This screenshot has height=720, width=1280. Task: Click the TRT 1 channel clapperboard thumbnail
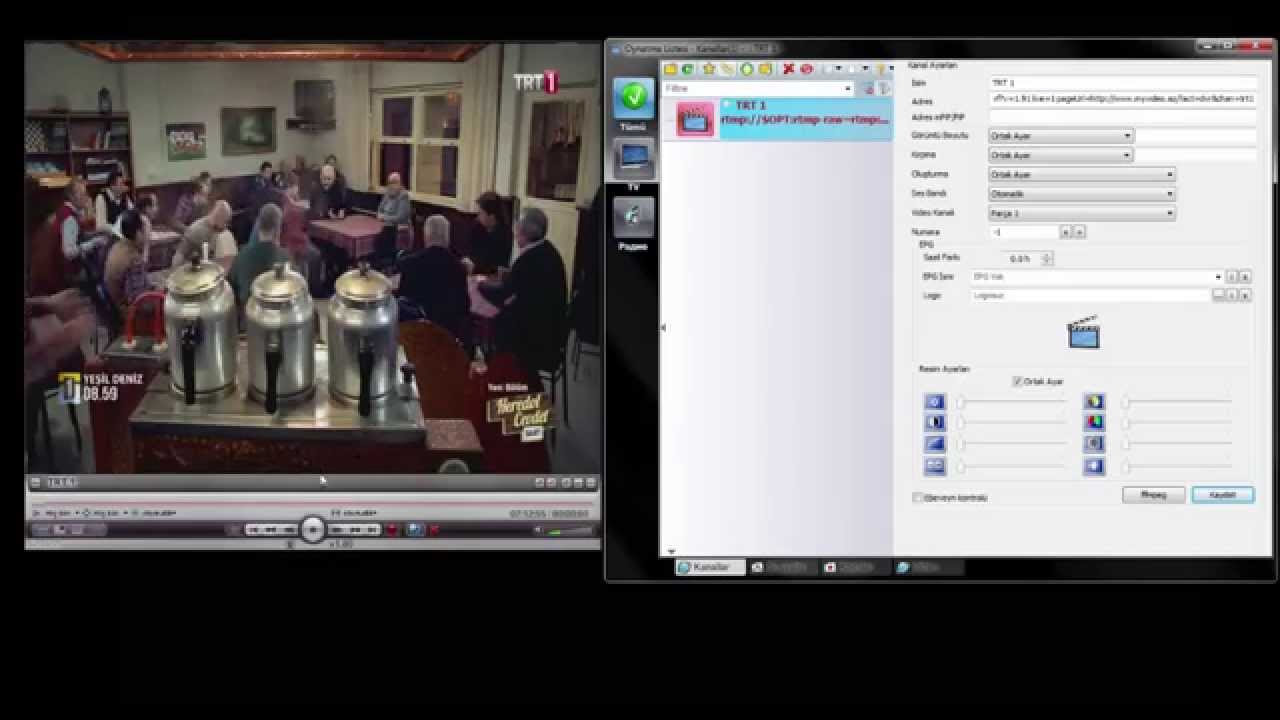[x=695, y=119]
